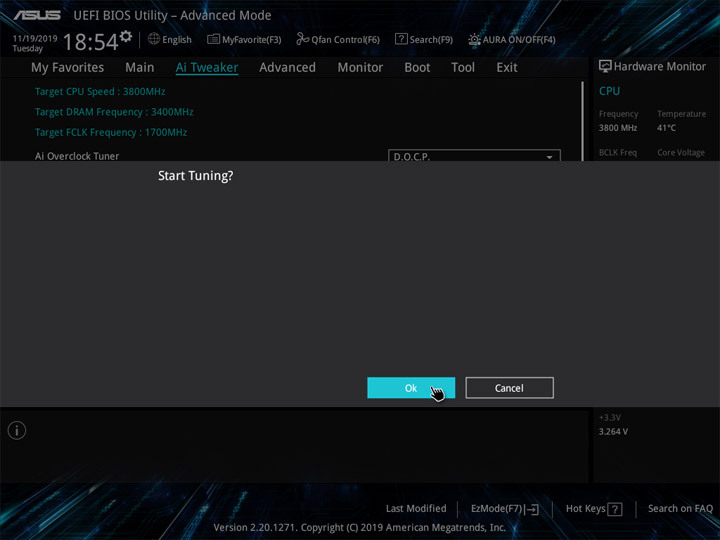The image size is (720, 540).
Task: Click the Hardware Monitor screen icon
Action: pos(605,67)
